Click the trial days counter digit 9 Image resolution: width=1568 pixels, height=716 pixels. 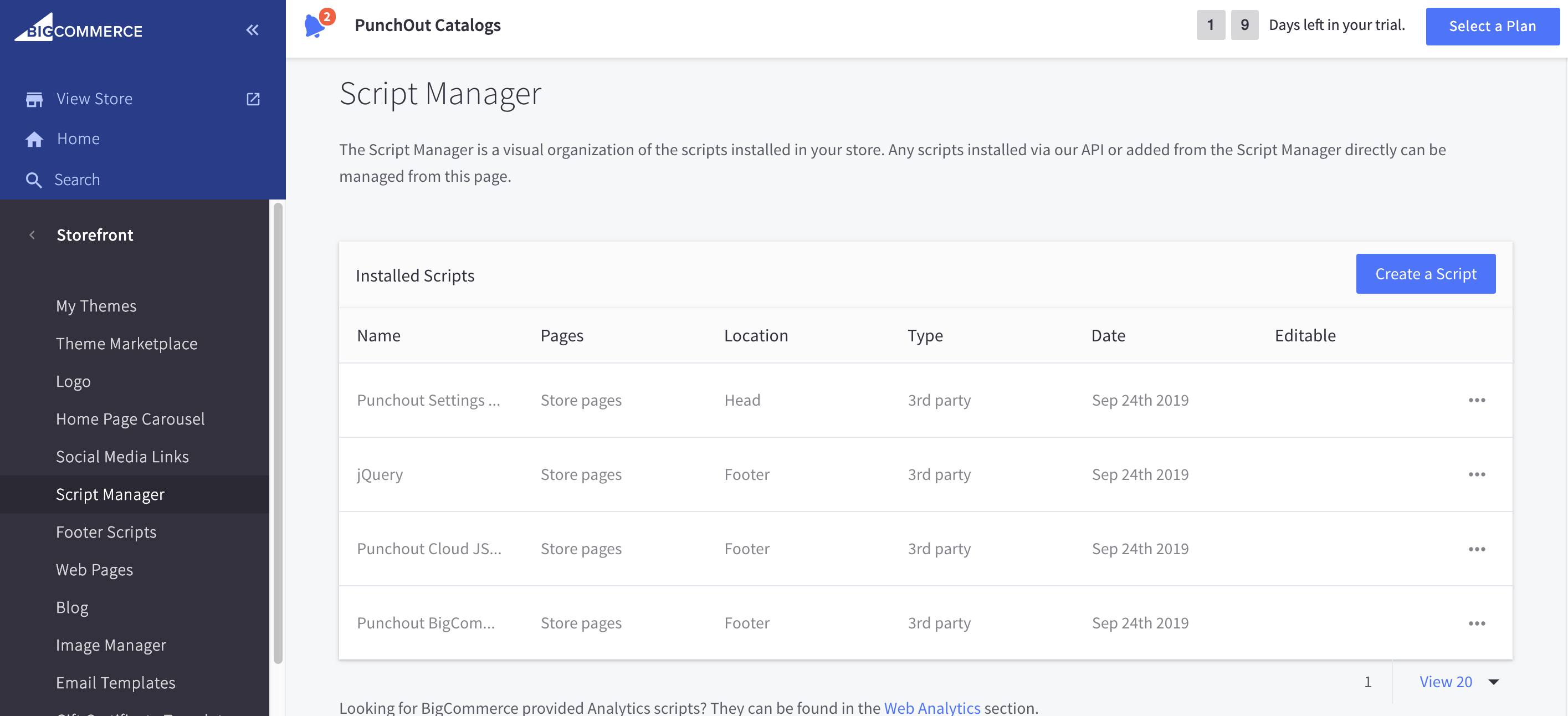point(1244,25)
